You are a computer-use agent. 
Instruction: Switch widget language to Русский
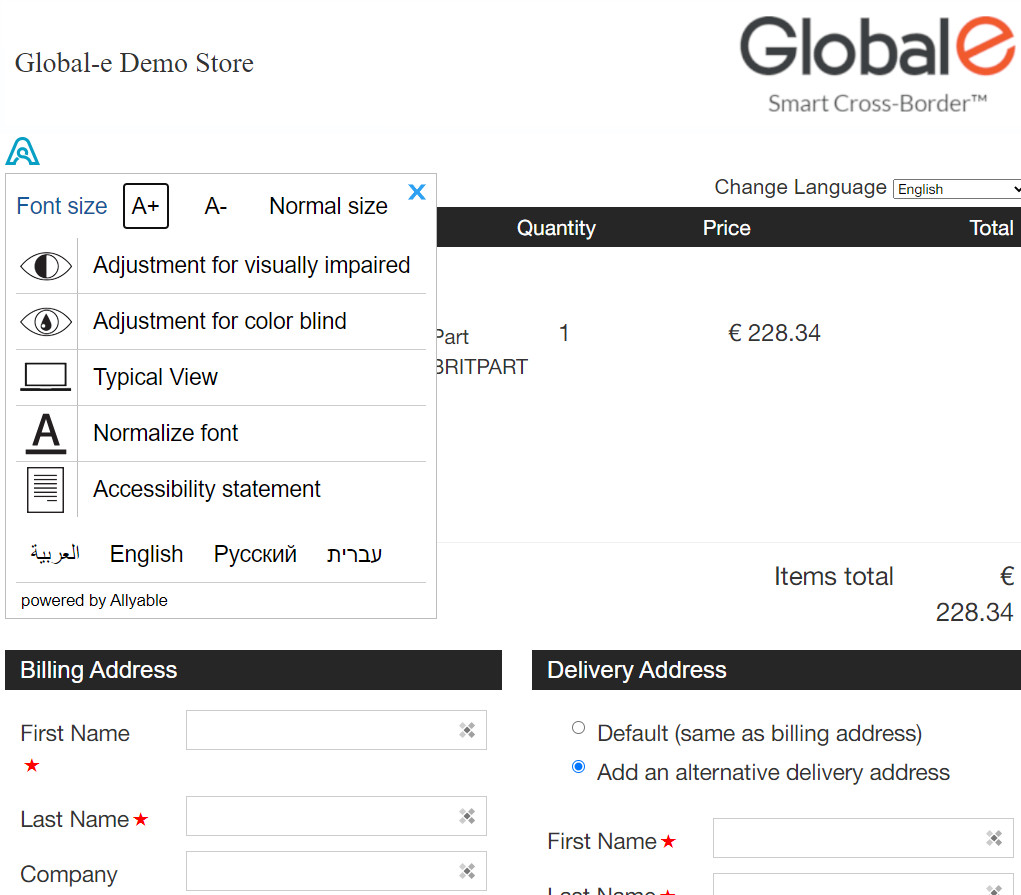[x=255, y=555]
